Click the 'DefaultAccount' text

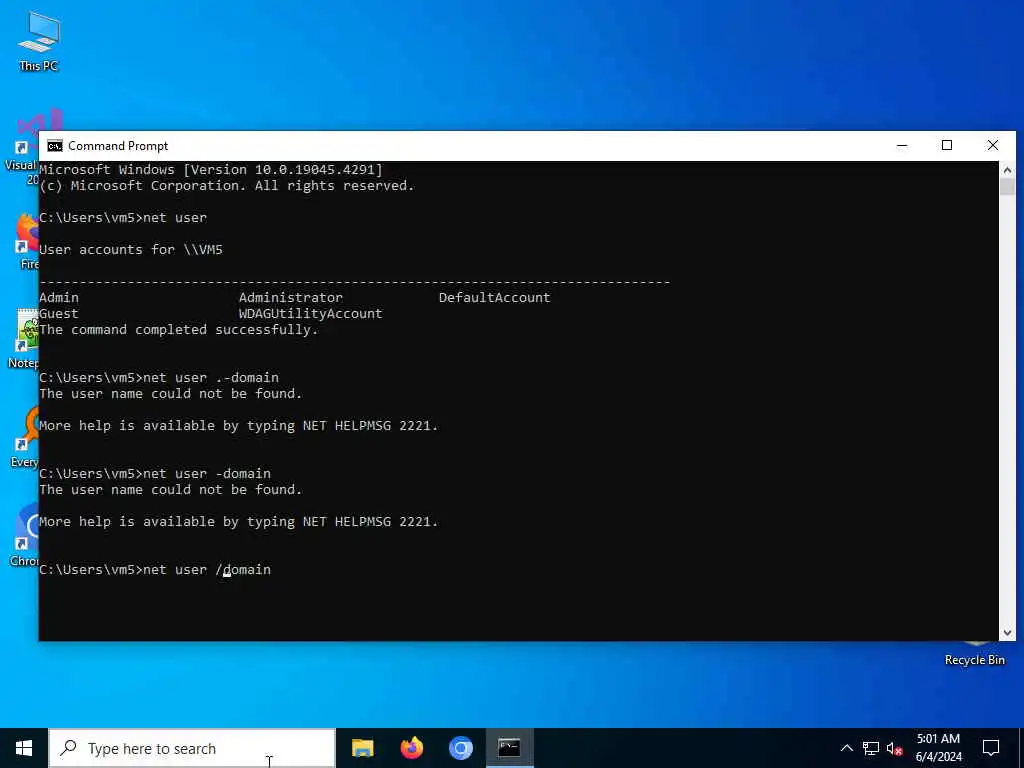point(494,297)
